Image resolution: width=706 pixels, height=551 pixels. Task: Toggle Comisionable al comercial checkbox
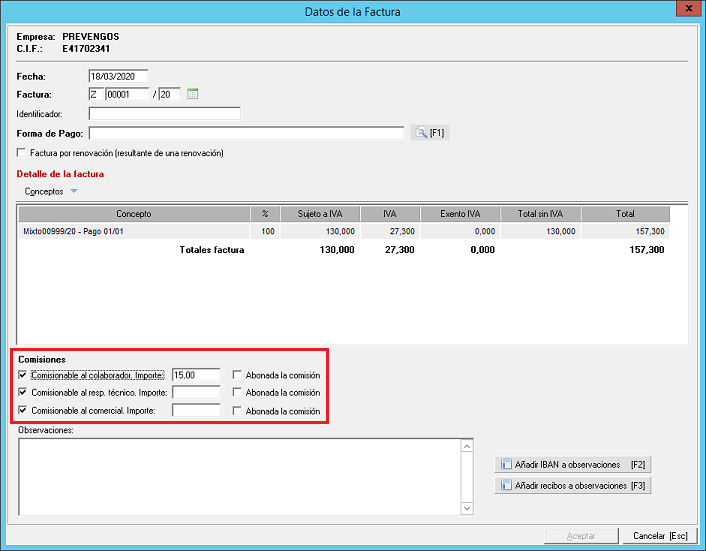click(x=23, y=411)
